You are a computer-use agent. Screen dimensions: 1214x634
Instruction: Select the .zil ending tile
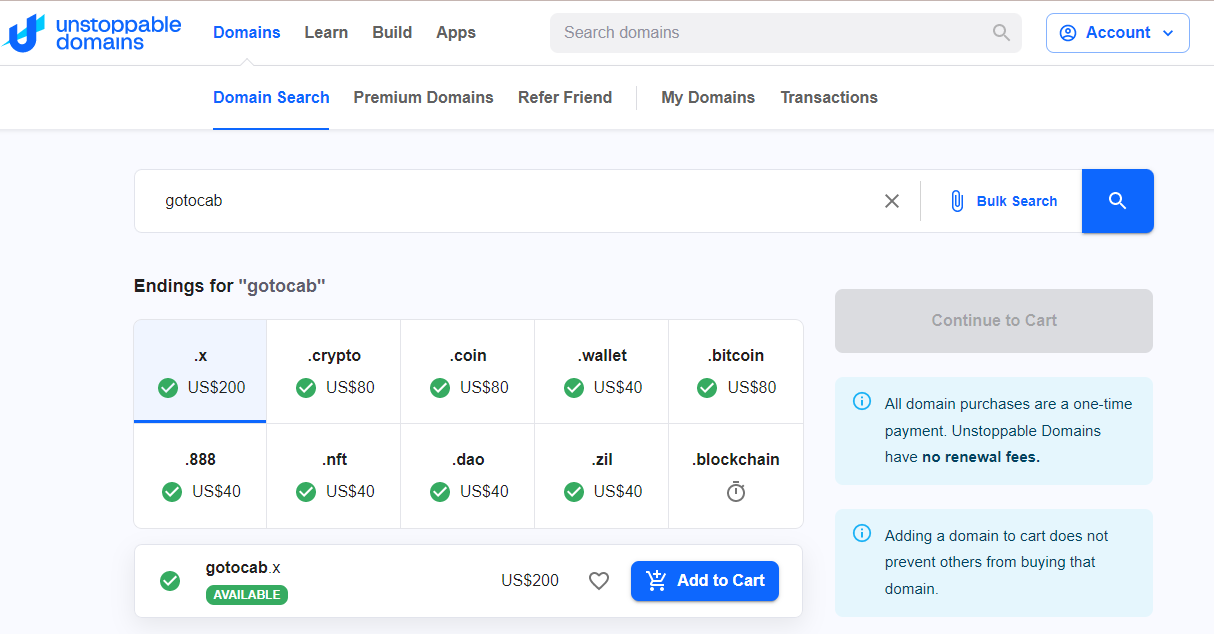[x=602, y=476]
